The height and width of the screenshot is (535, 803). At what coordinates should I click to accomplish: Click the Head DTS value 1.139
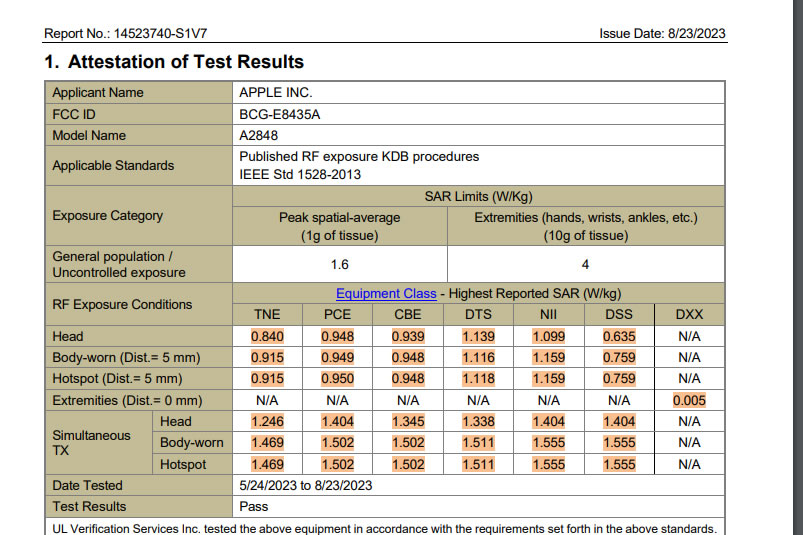pyautogui.click(x=478, y=336)
